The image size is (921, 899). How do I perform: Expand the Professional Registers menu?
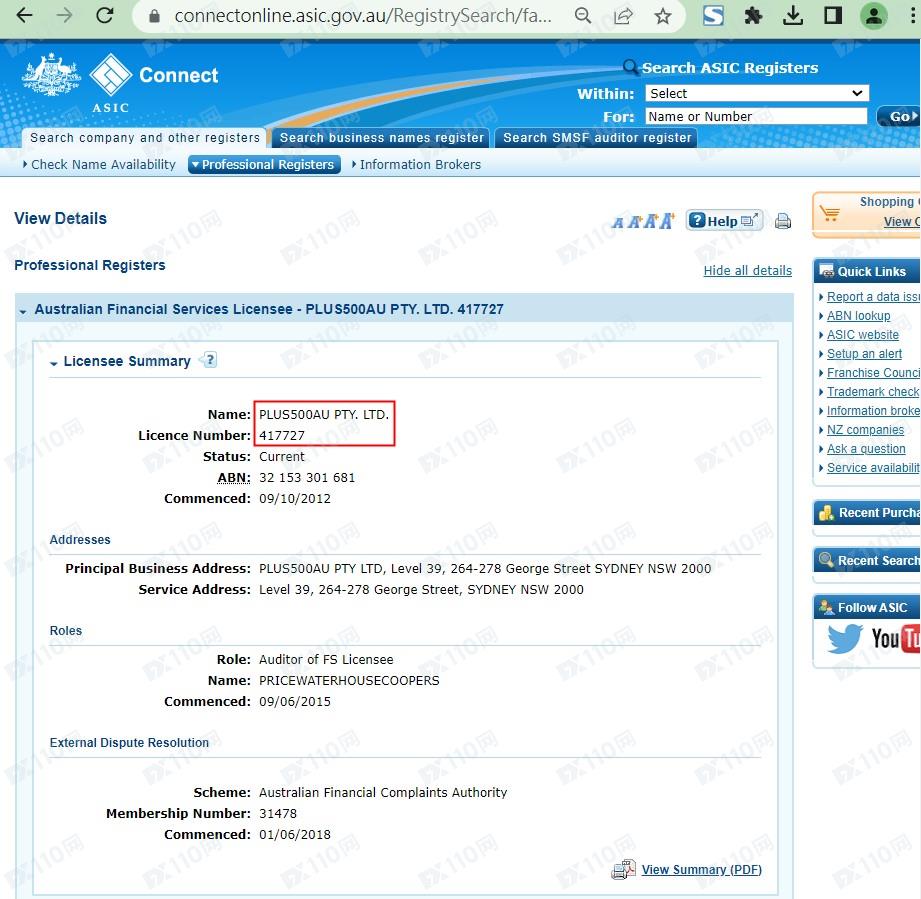pyautogui.click(x=264, y=164)
